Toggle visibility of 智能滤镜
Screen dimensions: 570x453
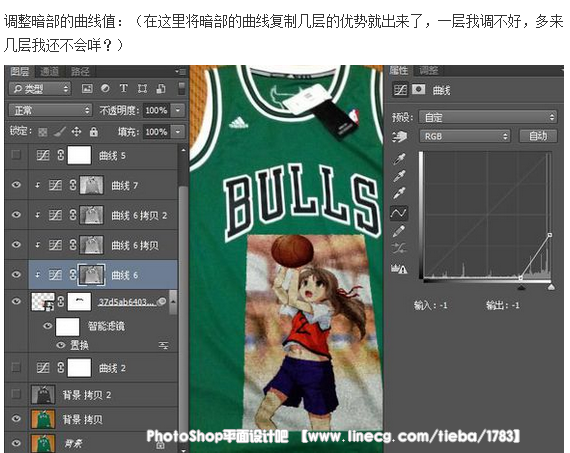click(x=47, y=326)
